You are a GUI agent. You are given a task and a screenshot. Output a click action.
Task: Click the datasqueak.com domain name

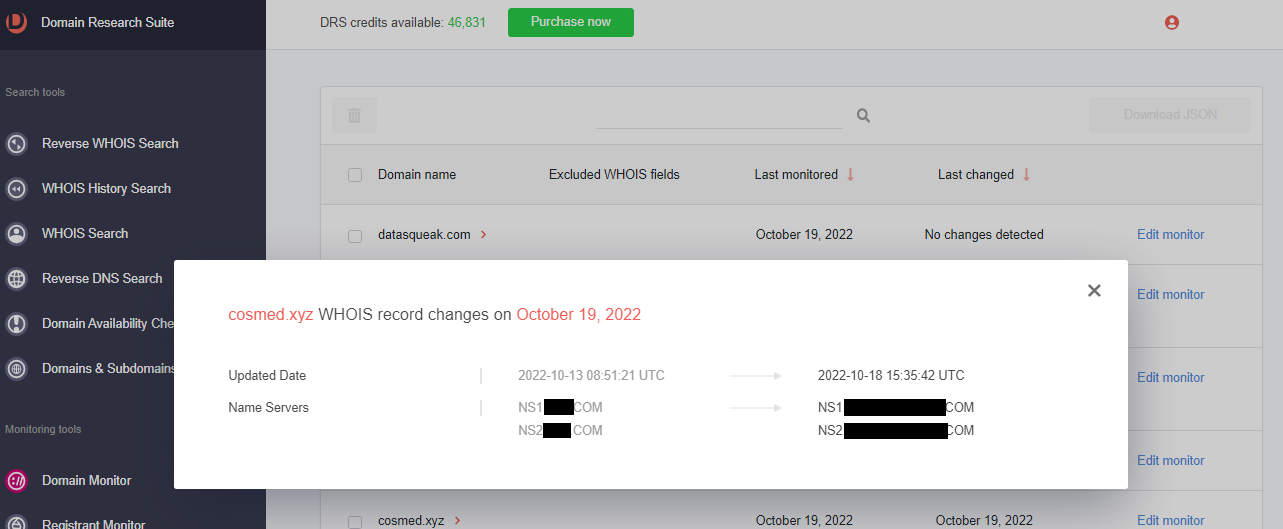coord(424,235)
